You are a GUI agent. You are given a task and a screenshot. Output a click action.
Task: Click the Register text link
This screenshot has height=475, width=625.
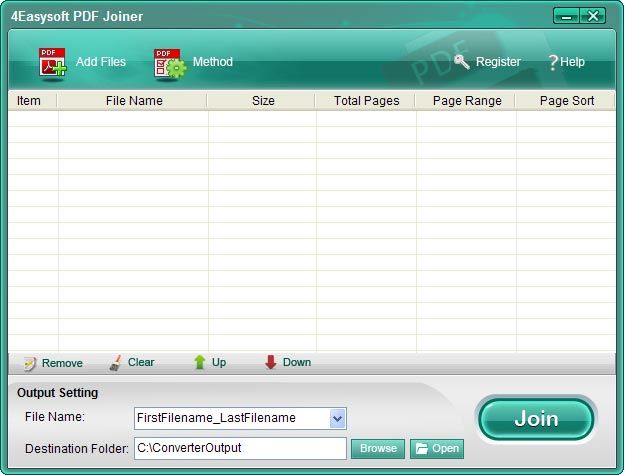pos(498,62)
